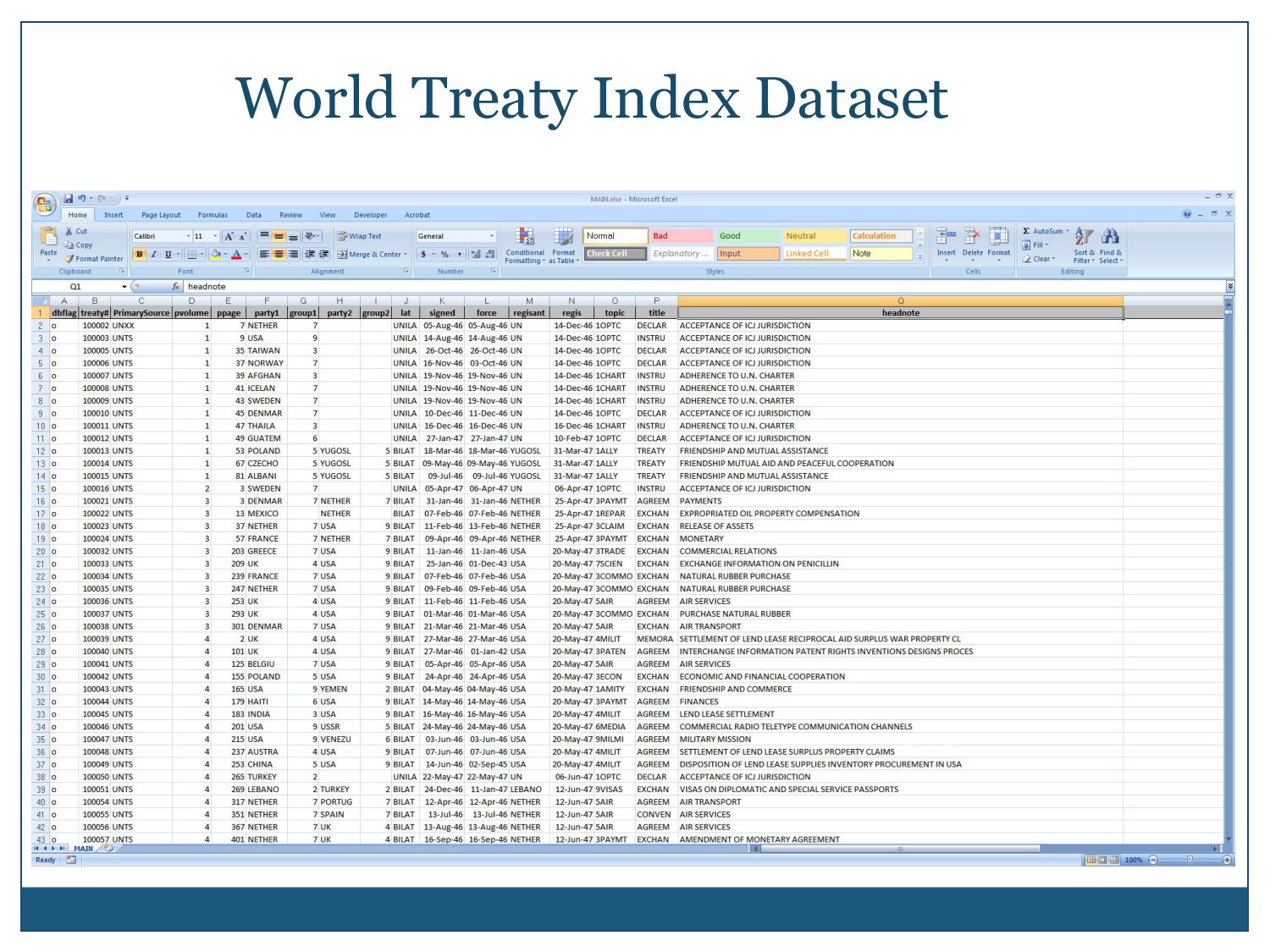The image size is (1270, 952).
Task: Toggle Align Text Right
Action: tap(293, 255)
